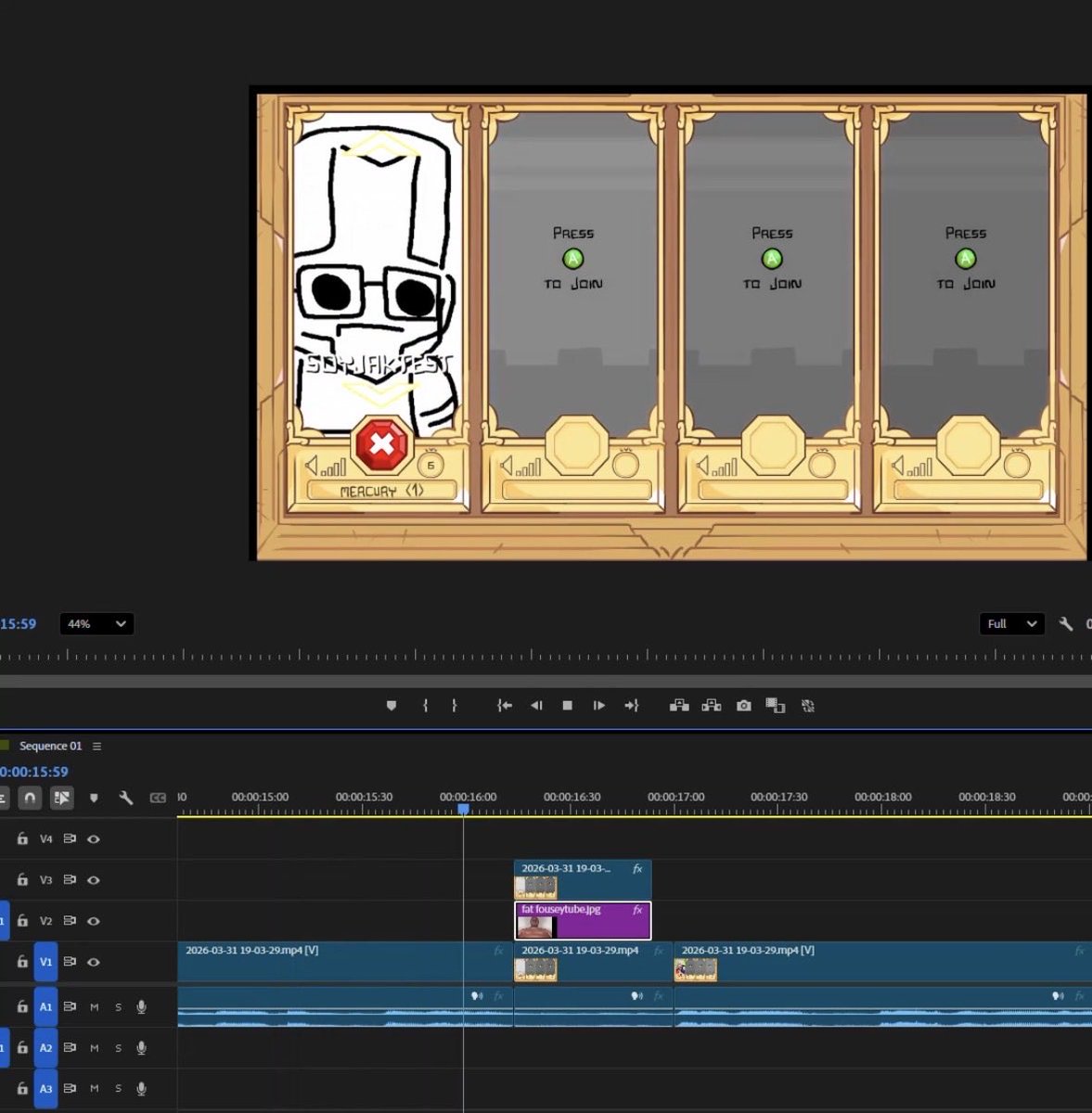1092x1113 pixels.
Task: Lock the A2 audio track
Action: pyautogui.click(x=22, y=1048)
